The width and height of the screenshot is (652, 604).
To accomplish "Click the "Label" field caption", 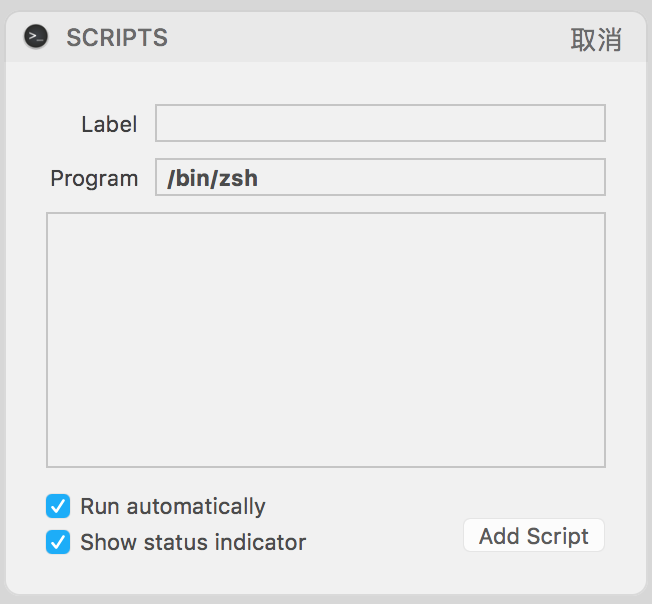I will 109,124.
